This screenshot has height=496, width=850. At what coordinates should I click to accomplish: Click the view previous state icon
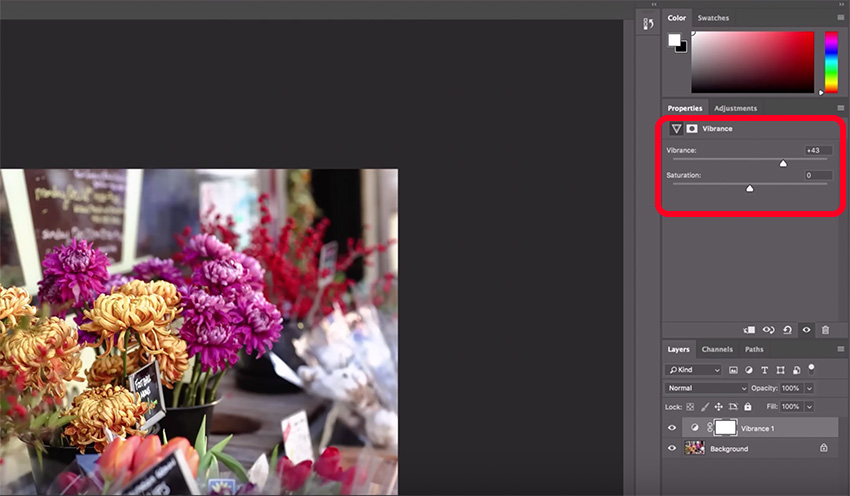pos(769,329)
